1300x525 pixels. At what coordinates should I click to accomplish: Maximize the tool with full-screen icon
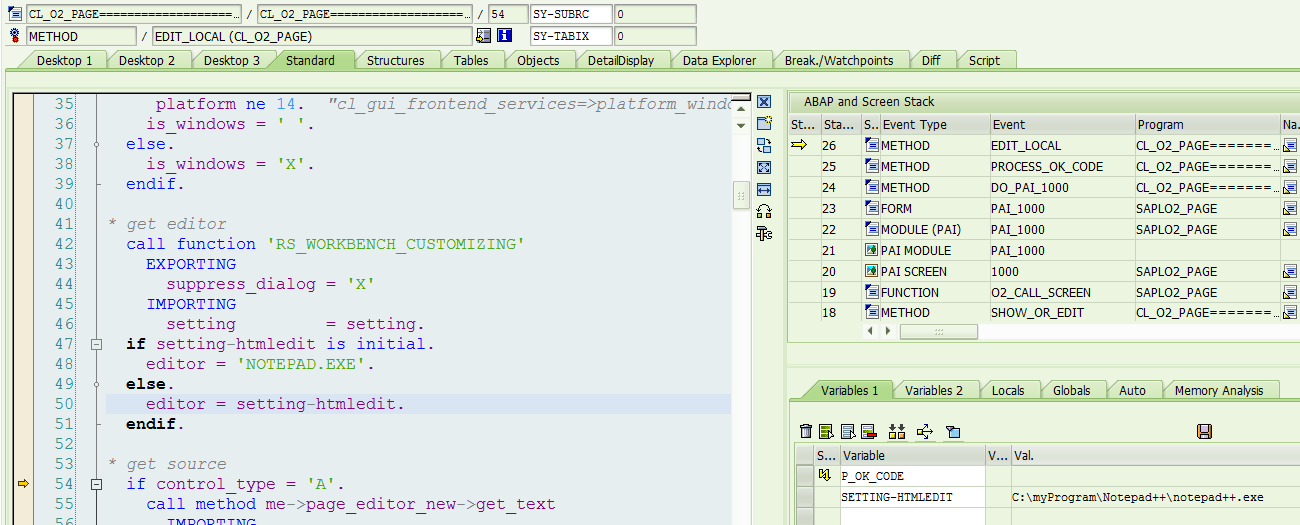coord(764,168)
